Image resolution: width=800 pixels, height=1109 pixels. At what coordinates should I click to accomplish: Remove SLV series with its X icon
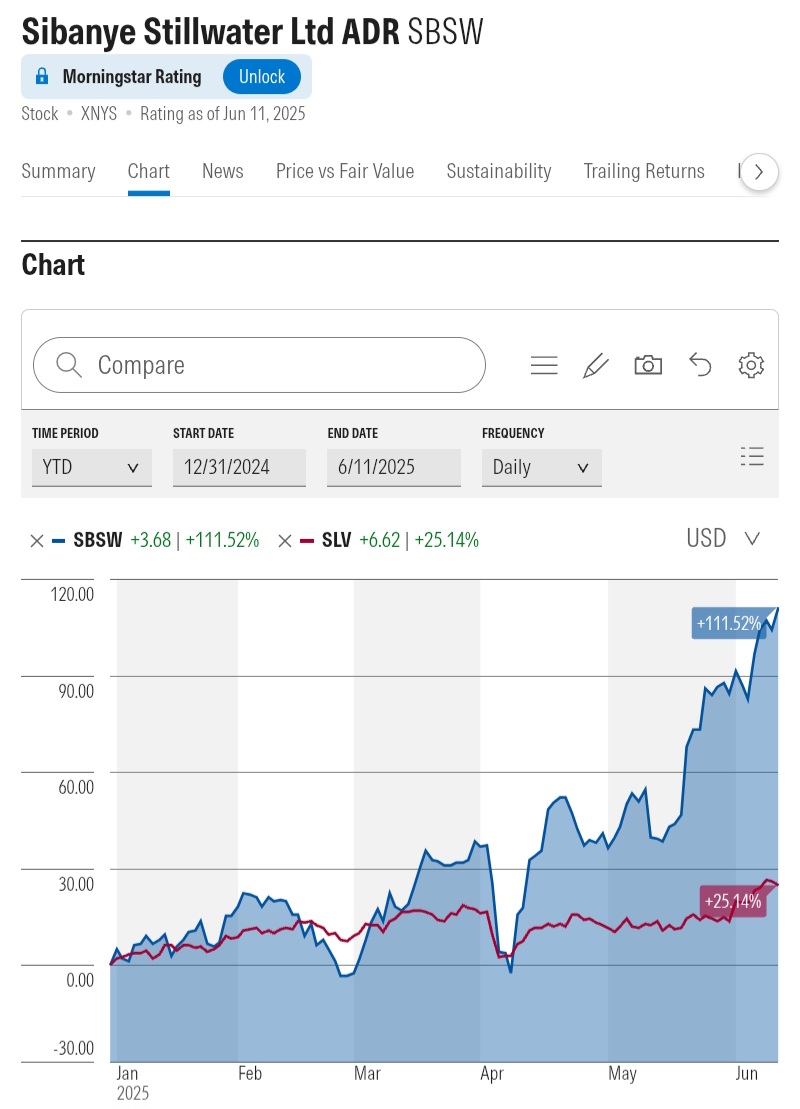[x=285, y=541]
